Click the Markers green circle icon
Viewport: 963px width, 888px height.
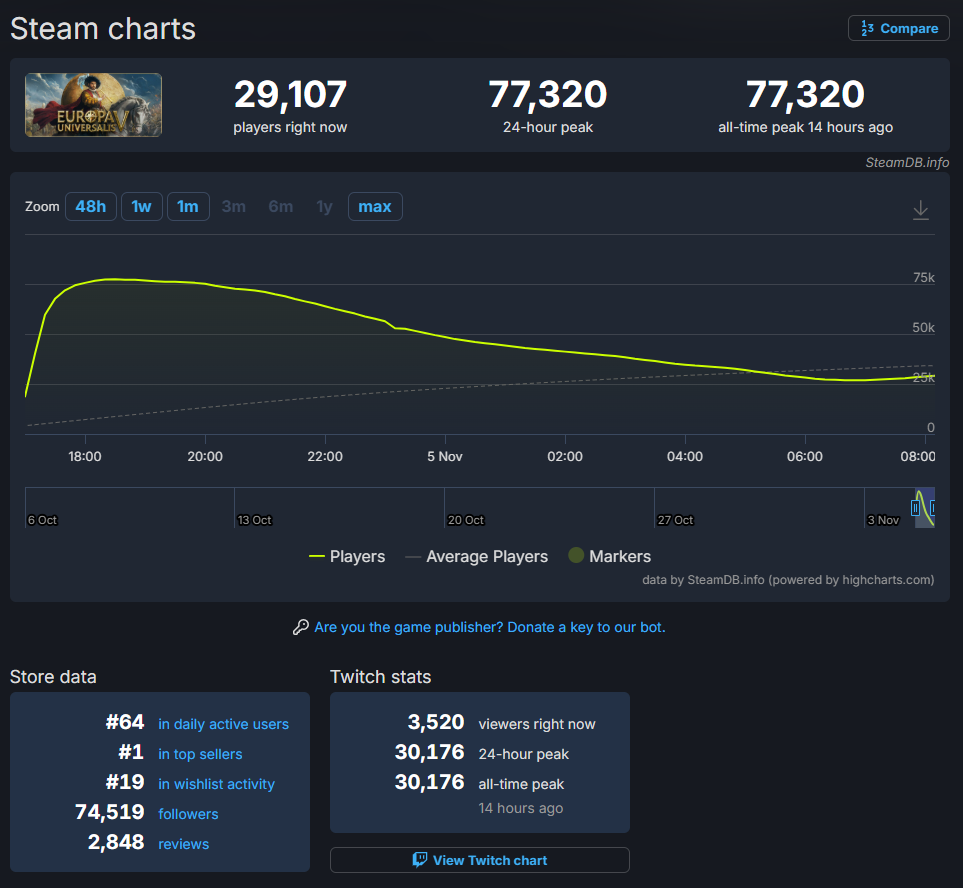[576, 556]
